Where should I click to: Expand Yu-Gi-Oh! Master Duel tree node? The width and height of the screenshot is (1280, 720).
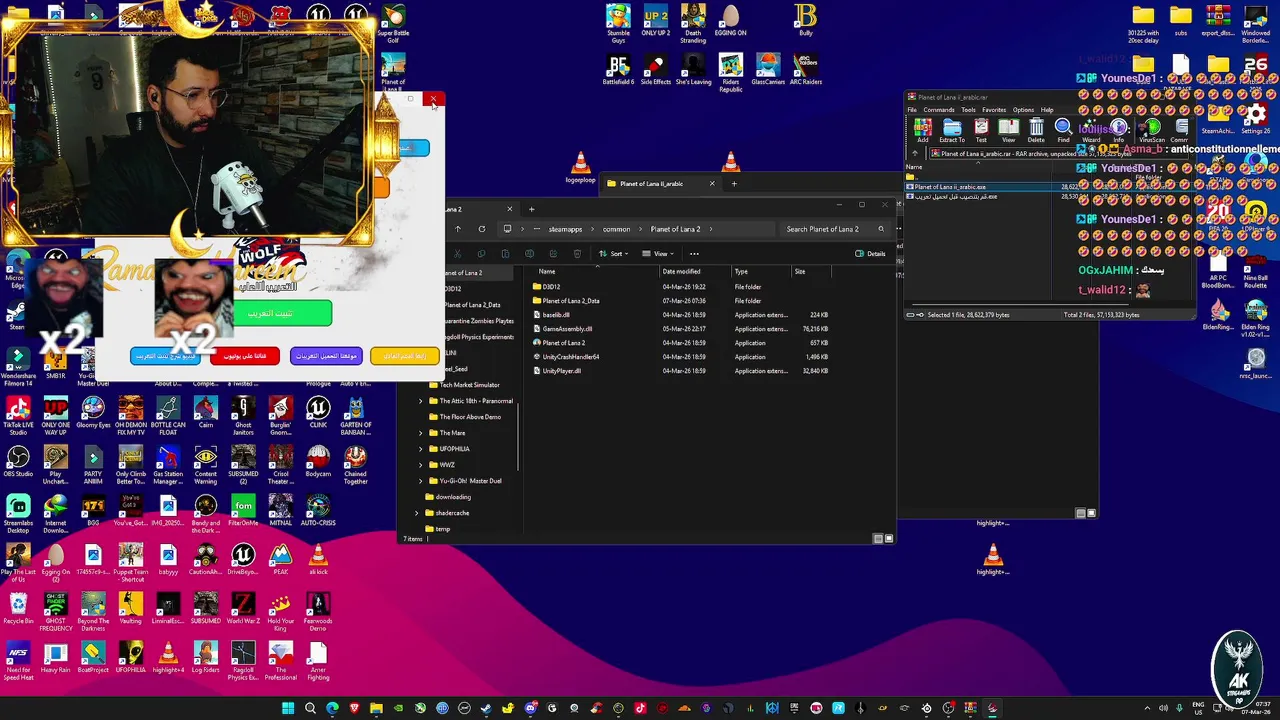(421, 481)
